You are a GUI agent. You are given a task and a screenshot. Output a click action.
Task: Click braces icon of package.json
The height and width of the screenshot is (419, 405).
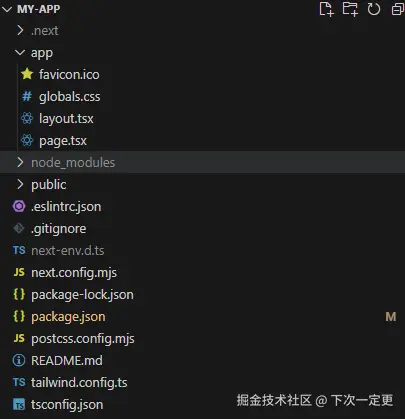click(19, 316)
